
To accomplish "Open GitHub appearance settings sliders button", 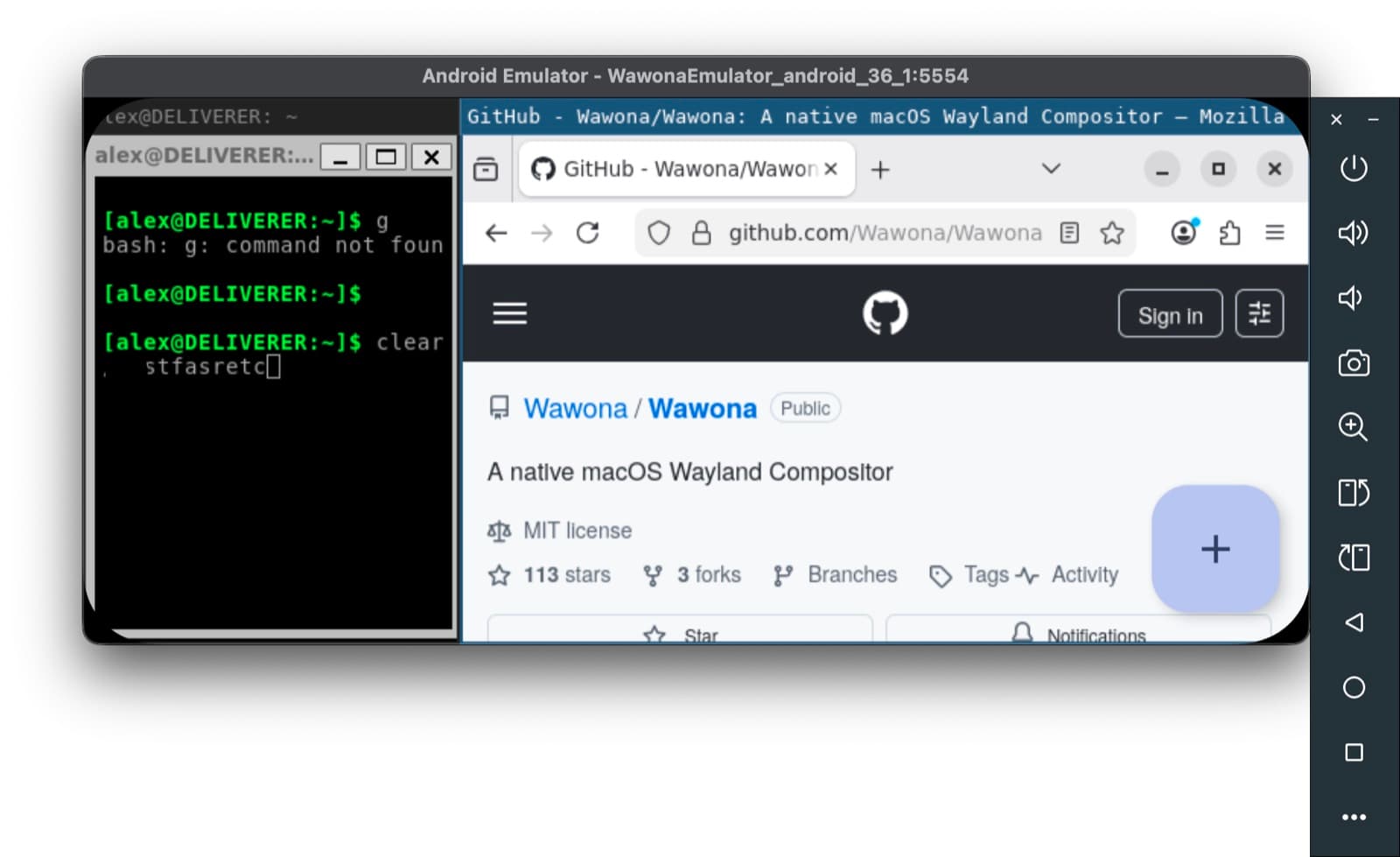I will tap(1259, 313).
